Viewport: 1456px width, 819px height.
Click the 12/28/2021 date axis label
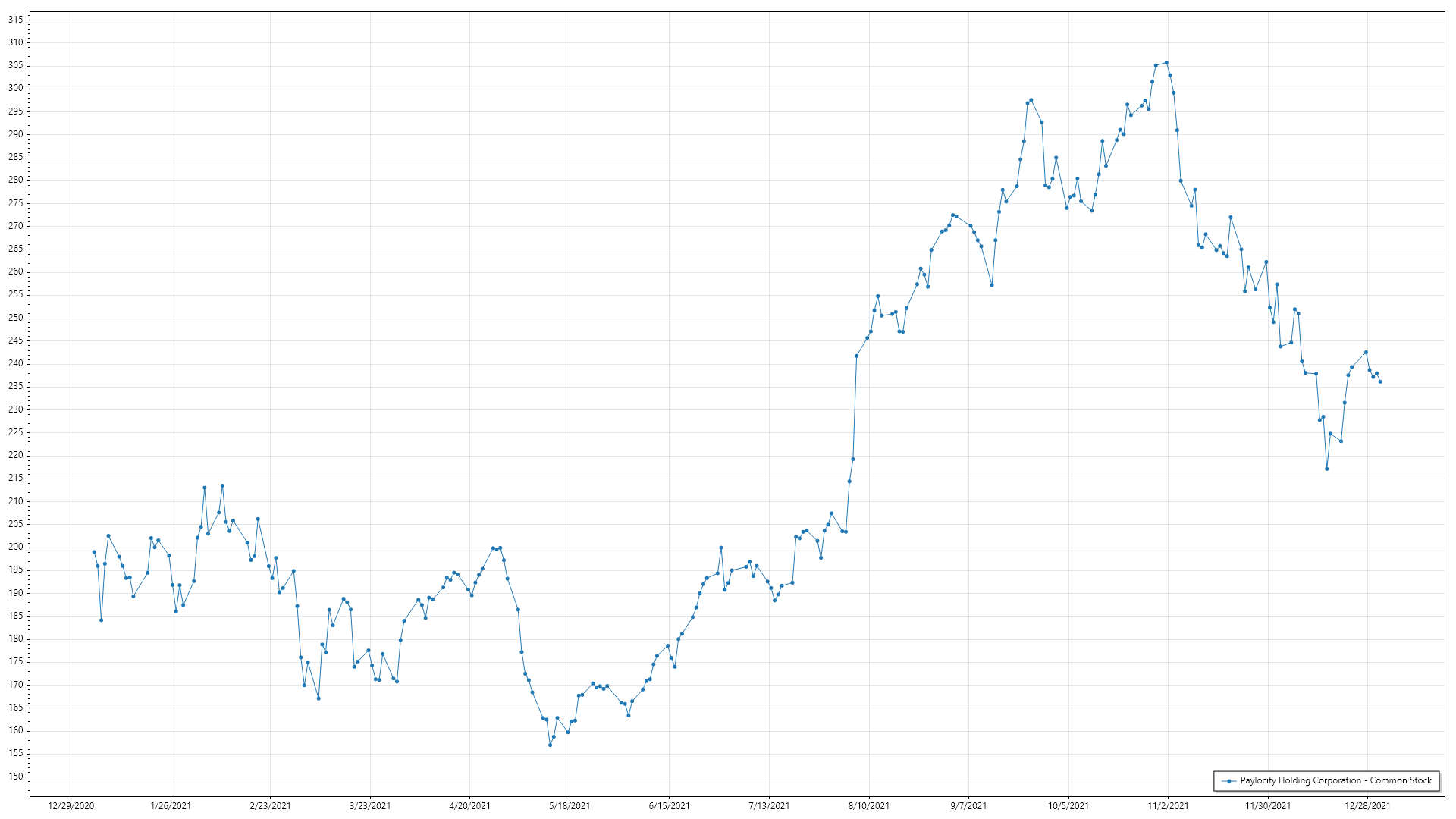click(1367, 805)
